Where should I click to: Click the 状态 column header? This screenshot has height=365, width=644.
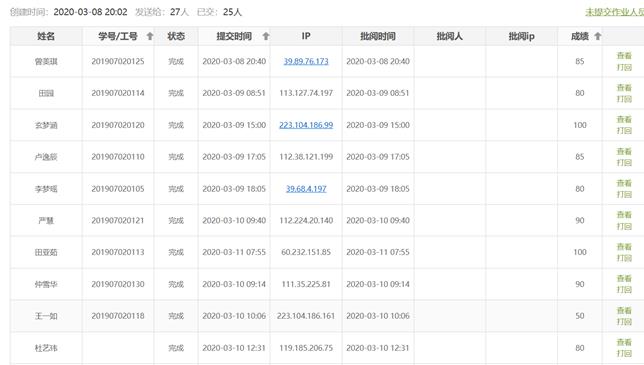click(176, 36)
